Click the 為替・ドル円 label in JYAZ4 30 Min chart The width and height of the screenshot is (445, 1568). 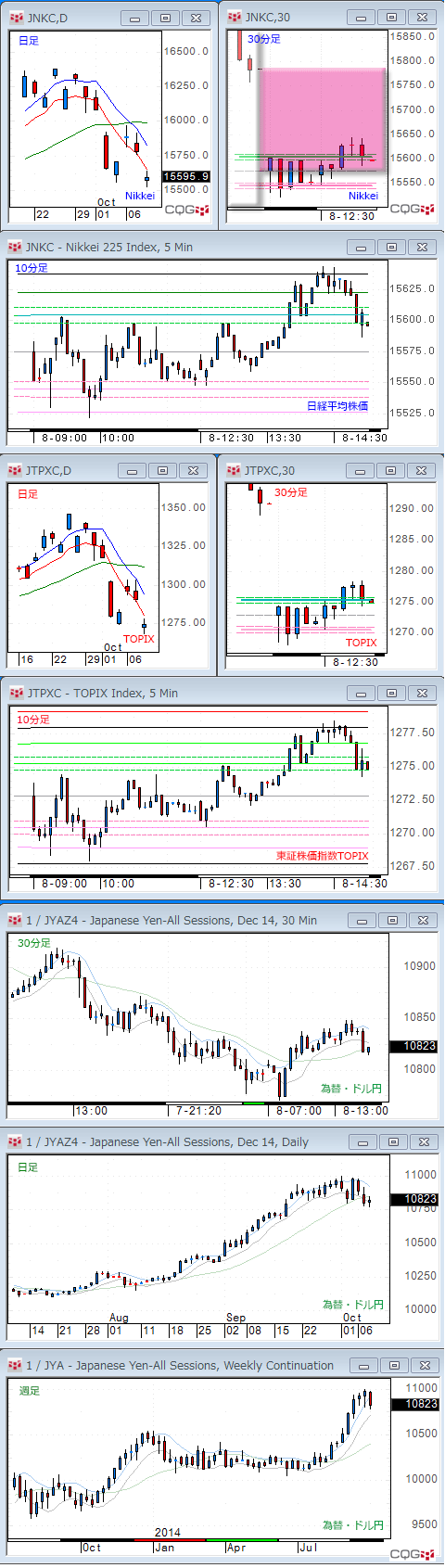(351, 1089)
